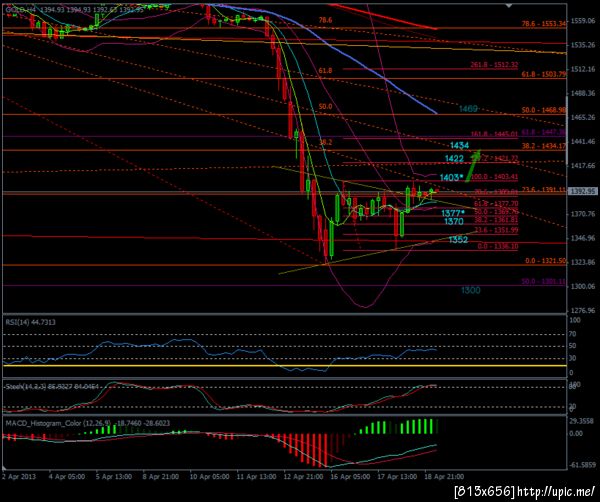Click the teal '1300' price annotation
The image size is (600, 502).
470,290
